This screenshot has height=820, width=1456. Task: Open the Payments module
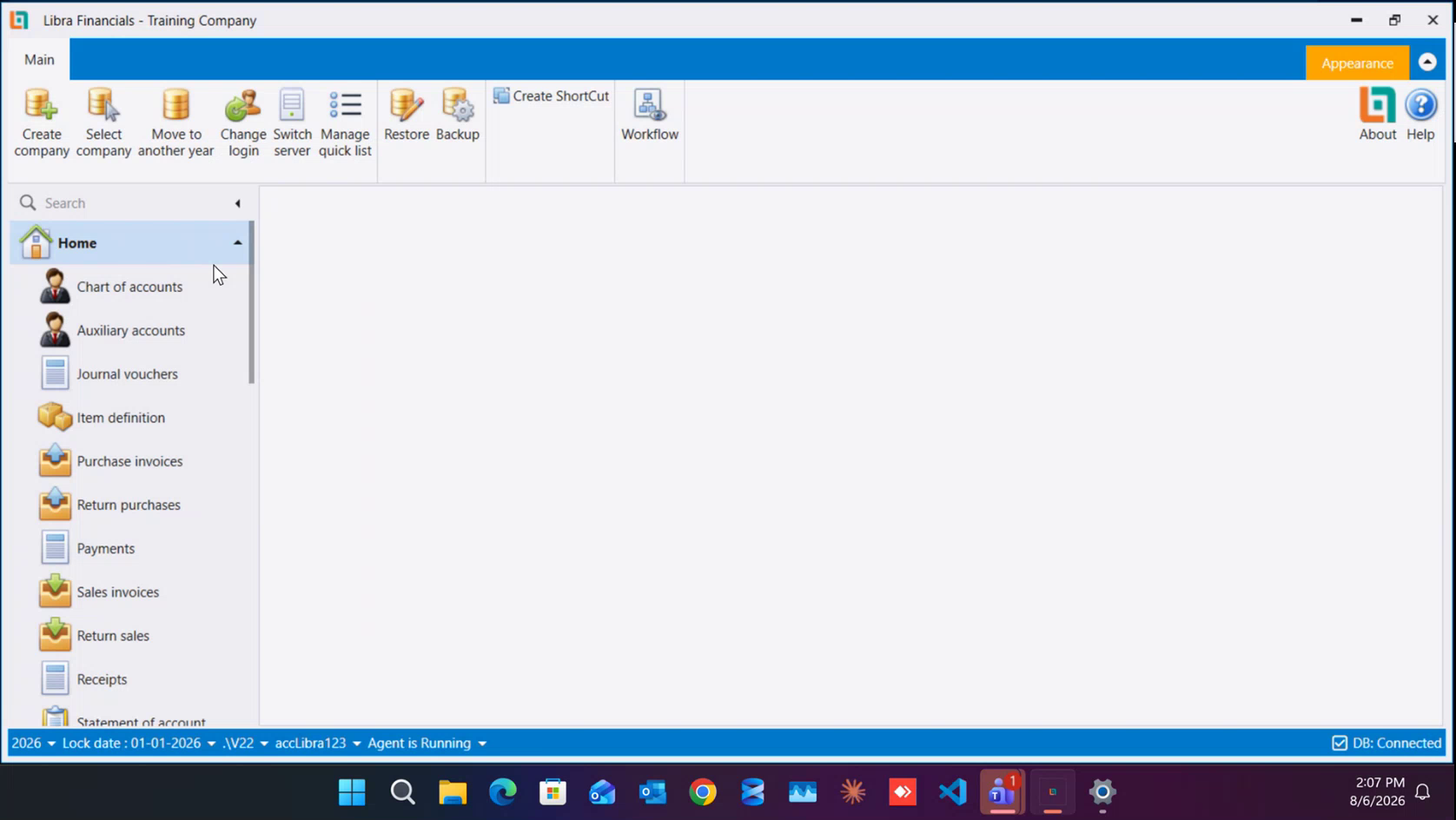point(130,548)
